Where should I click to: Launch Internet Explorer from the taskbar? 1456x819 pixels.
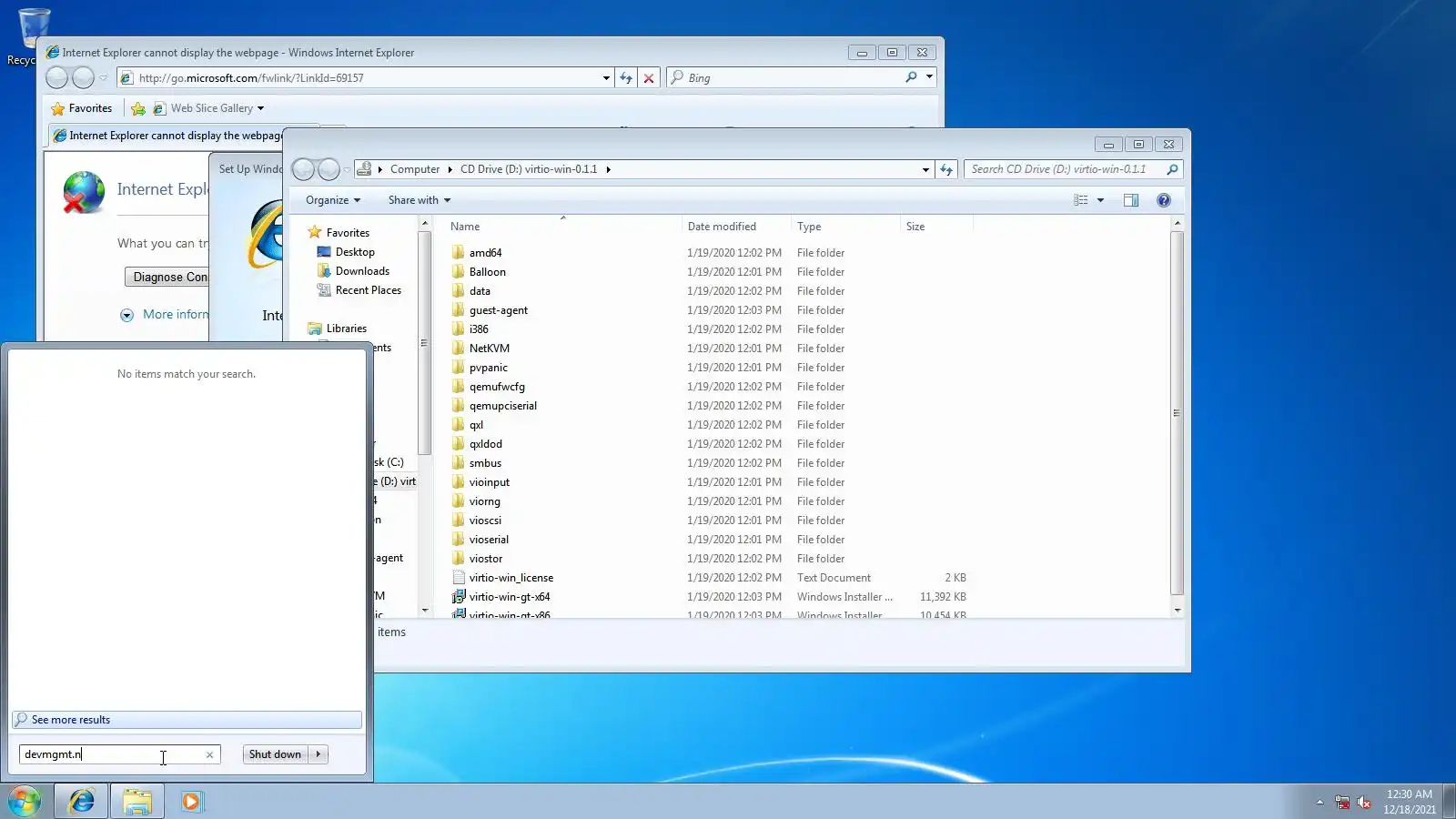point(82,801)
